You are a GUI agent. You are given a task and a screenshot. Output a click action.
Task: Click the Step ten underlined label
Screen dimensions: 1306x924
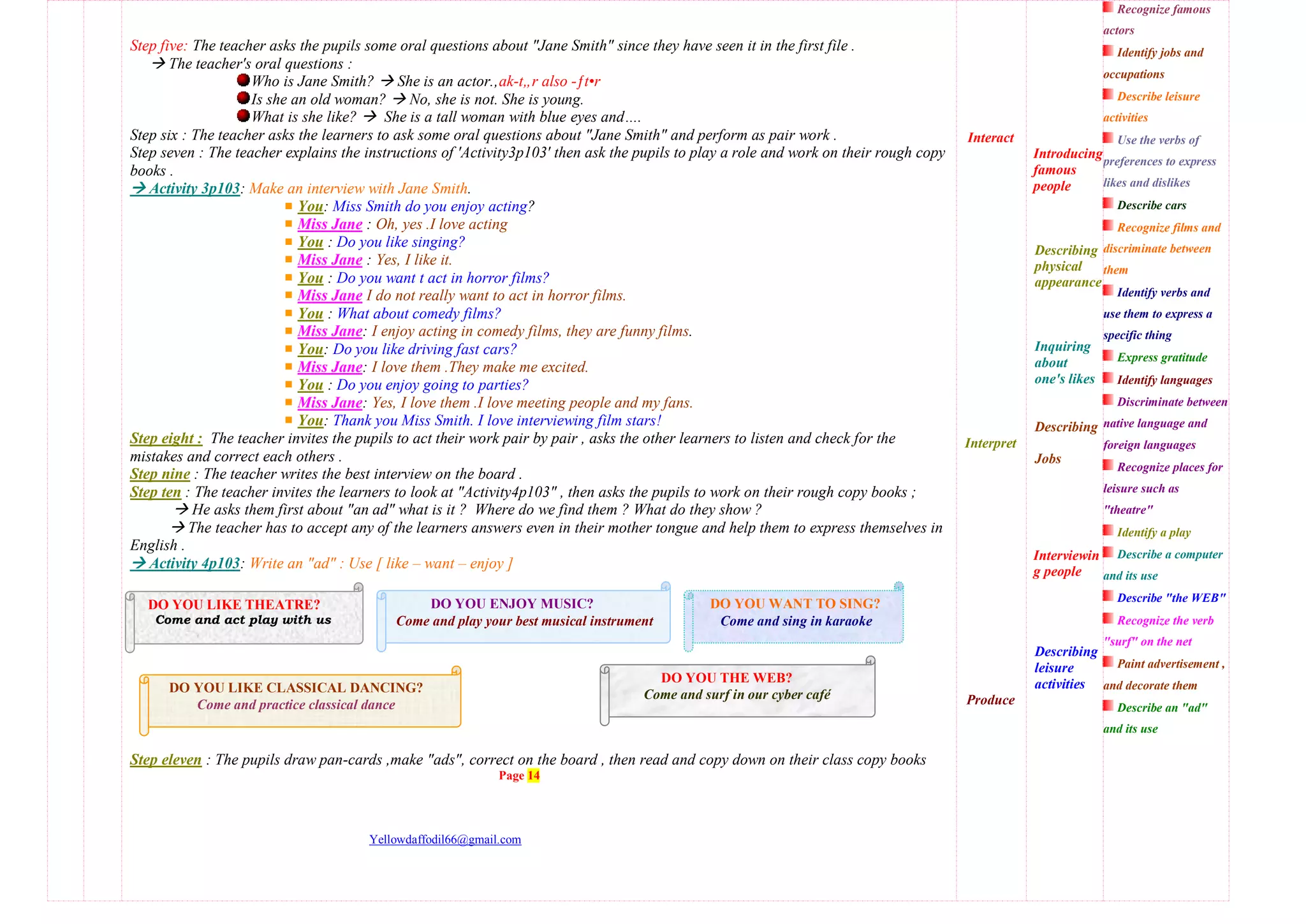pos(156,492)
